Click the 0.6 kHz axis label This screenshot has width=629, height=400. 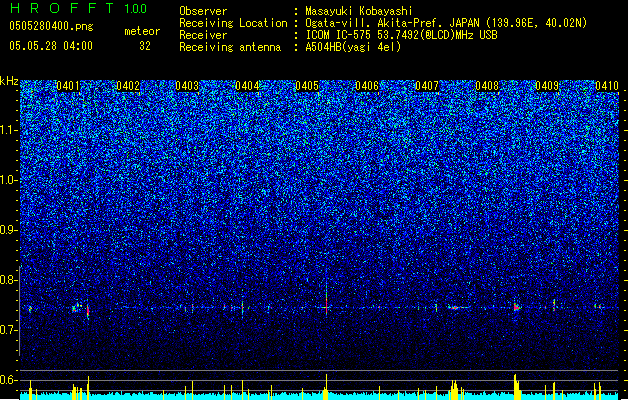[x=9, y=380]
